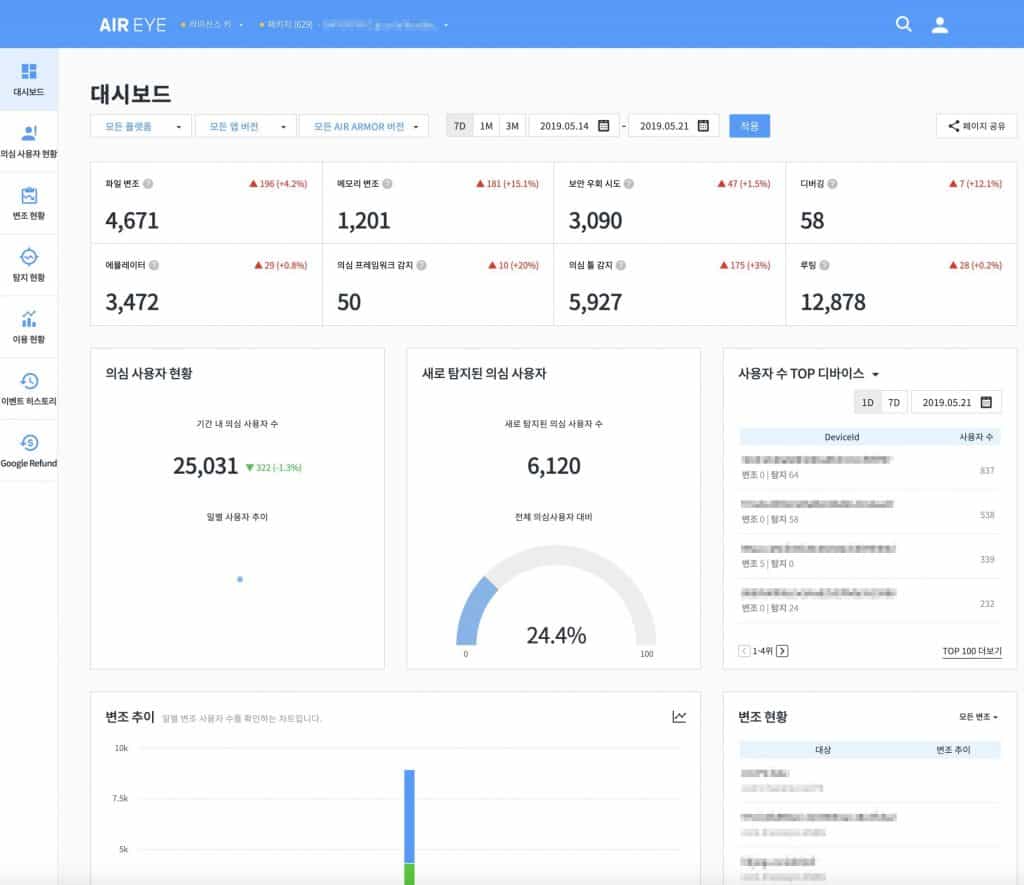Open the 모든 앱 버전 dropdown
The width and height of the screenshot is (1024, 885).
click(246, 126)
